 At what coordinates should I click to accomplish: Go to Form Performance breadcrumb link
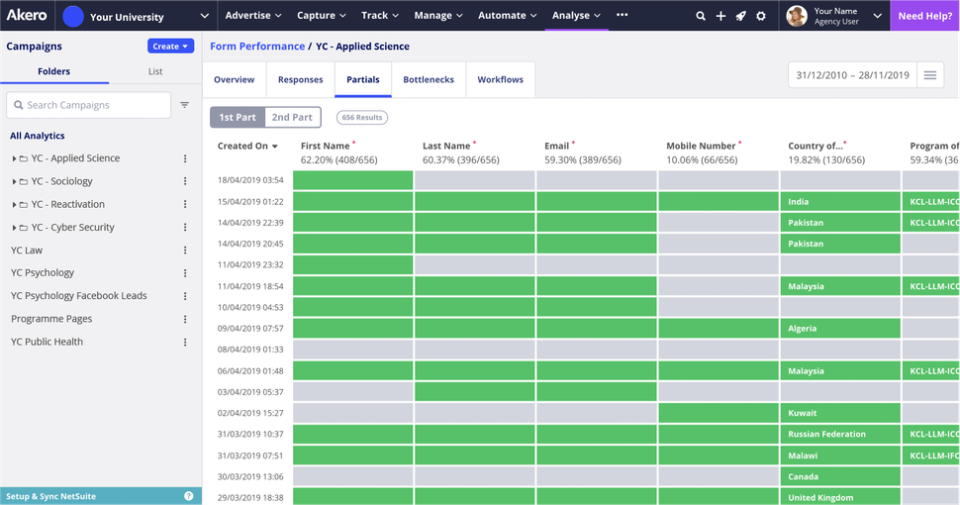pyautogui.click(x=257, y=46)
